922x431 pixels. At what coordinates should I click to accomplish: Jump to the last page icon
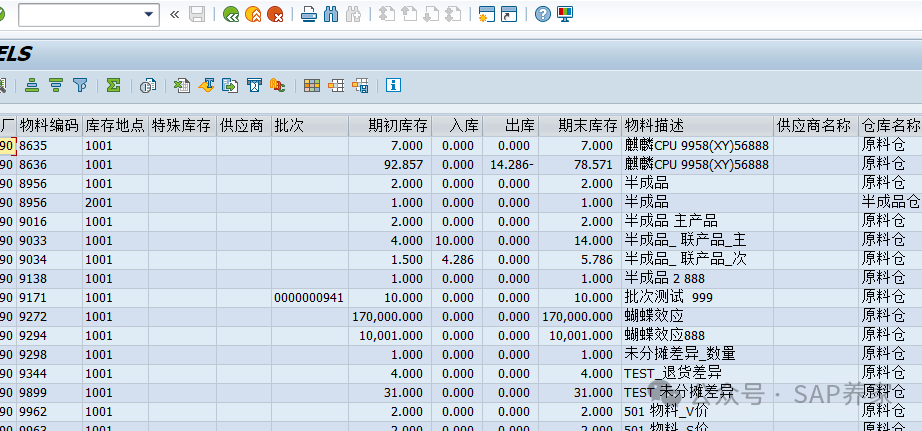click(453, 14)
